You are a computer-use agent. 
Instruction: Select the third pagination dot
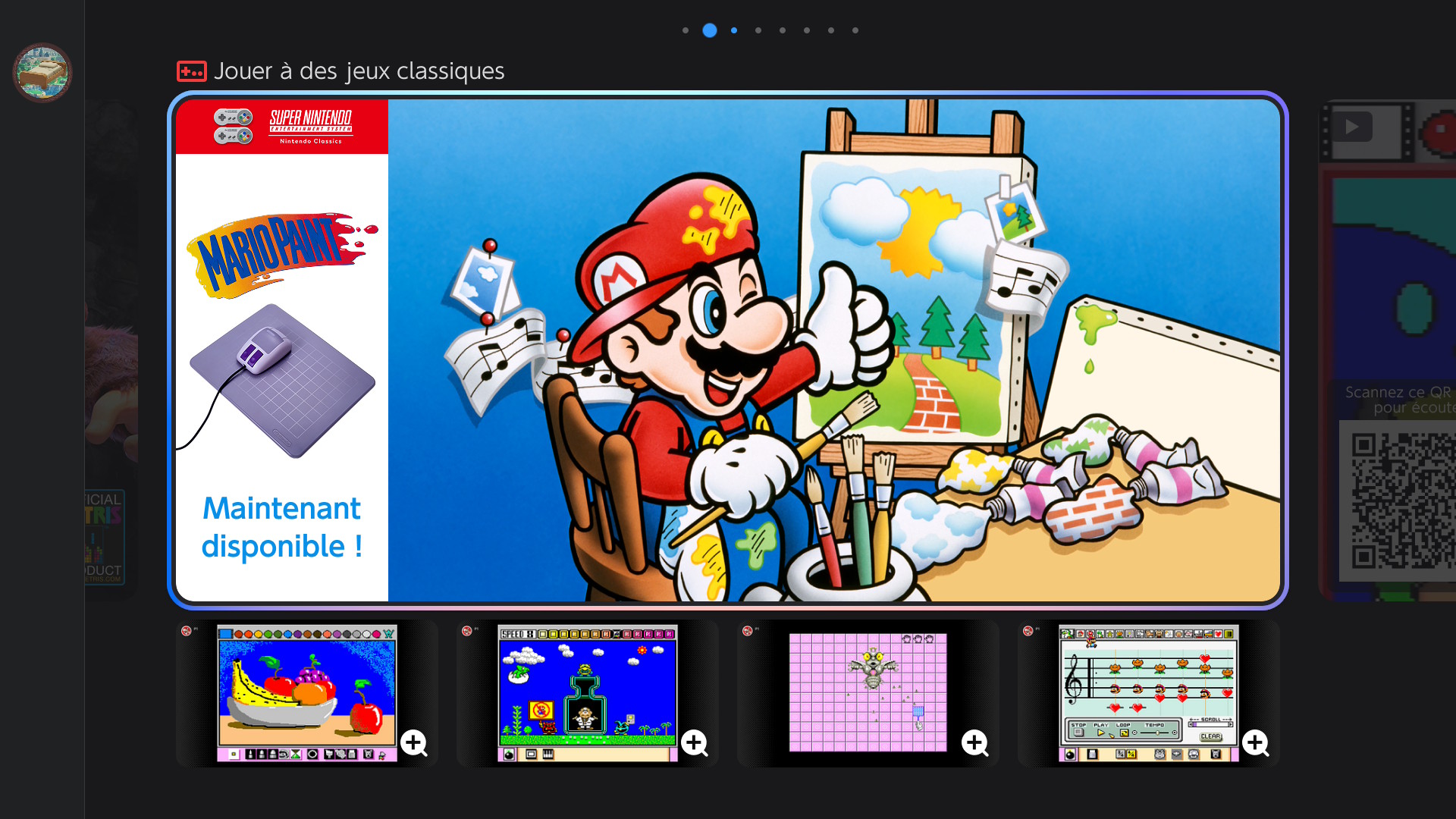coord(734,30)
